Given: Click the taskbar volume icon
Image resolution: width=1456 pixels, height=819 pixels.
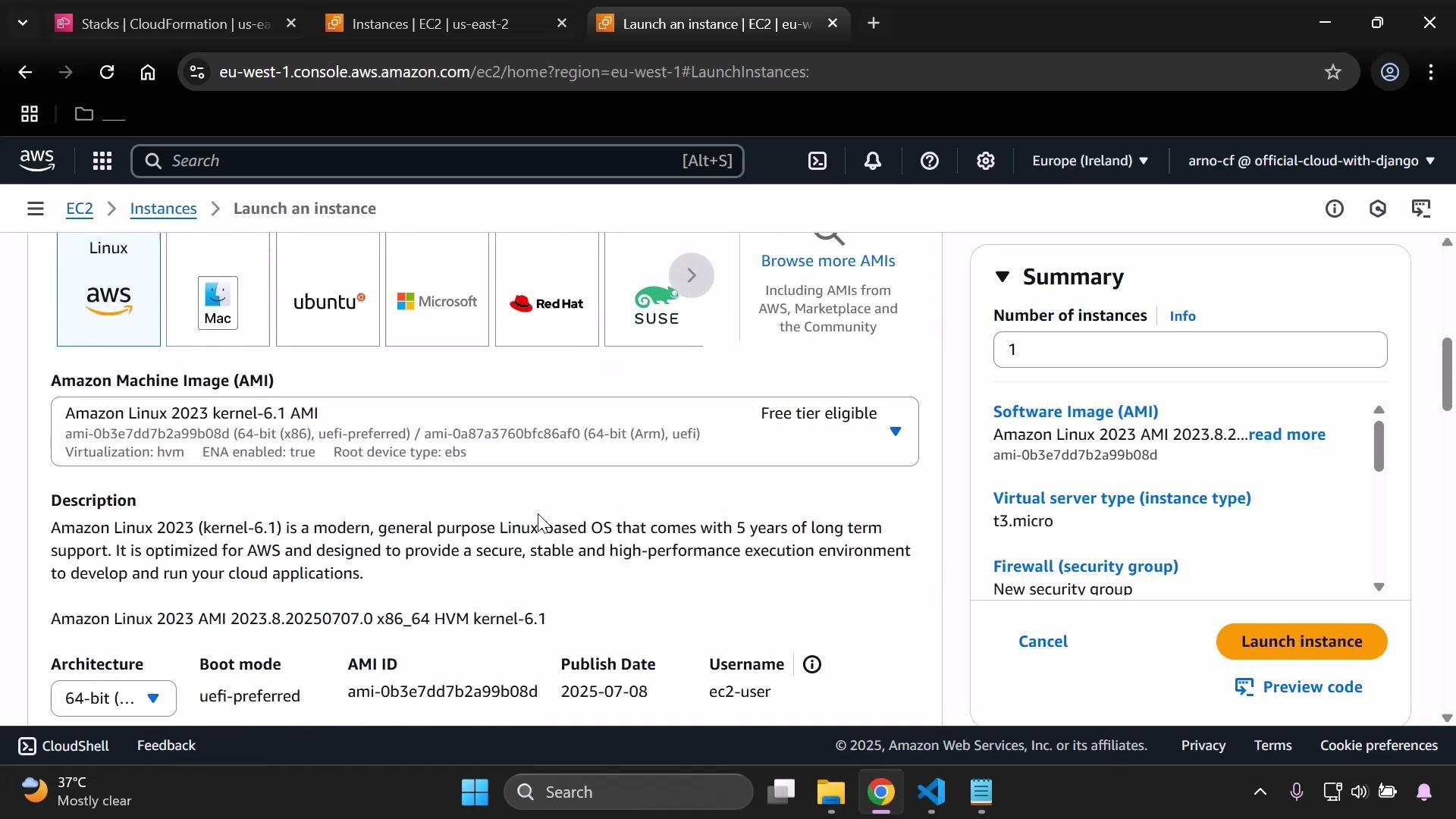Looking at the screenshot, I should point(1359,792).
